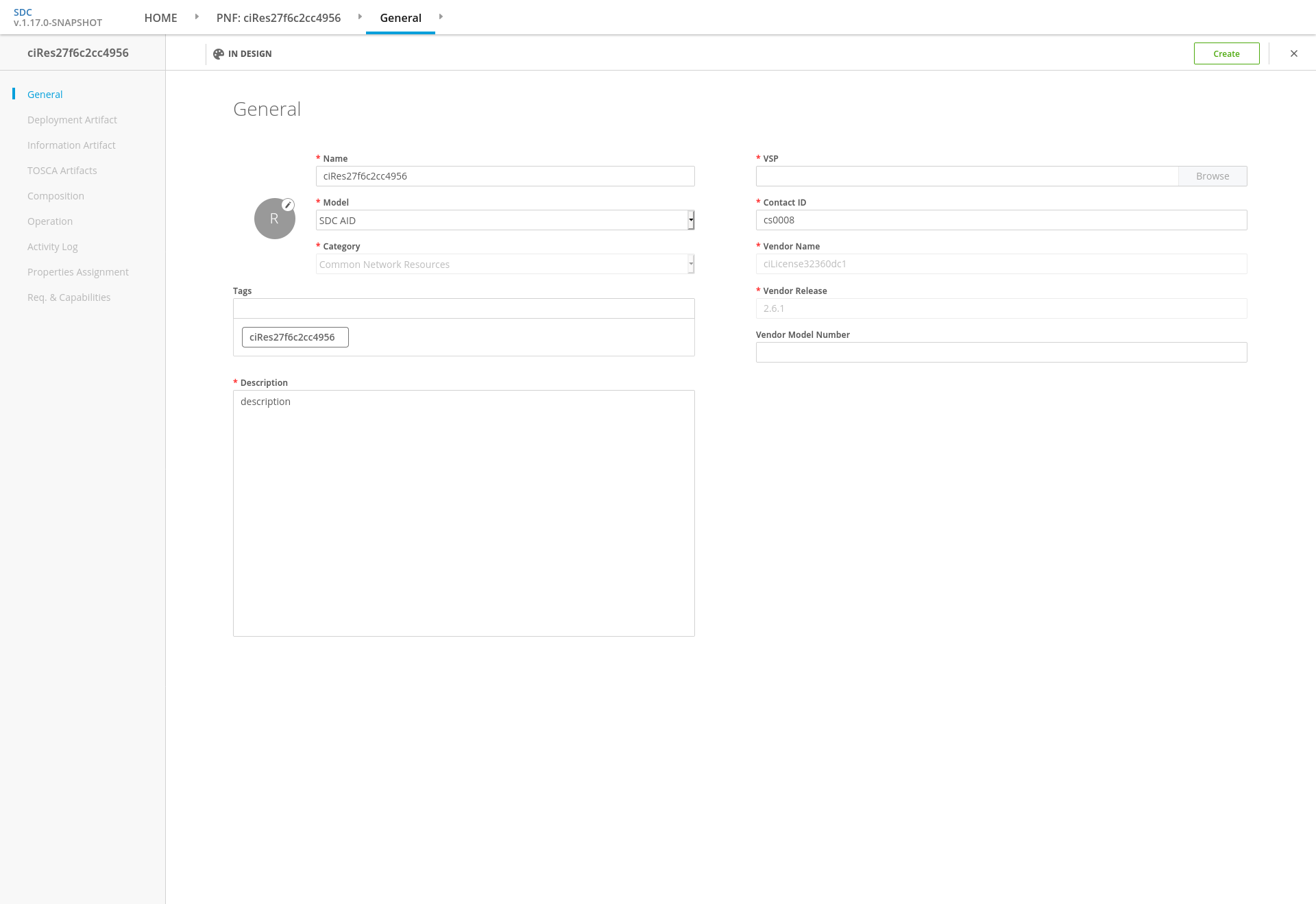
Task: Open General in the left sidebar
Action: pyautogui.click(x=45, y=95)
